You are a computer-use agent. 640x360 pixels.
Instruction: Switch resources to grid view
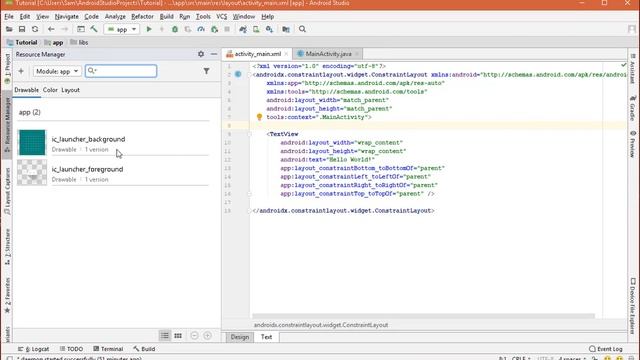click(x=178, y=336)
